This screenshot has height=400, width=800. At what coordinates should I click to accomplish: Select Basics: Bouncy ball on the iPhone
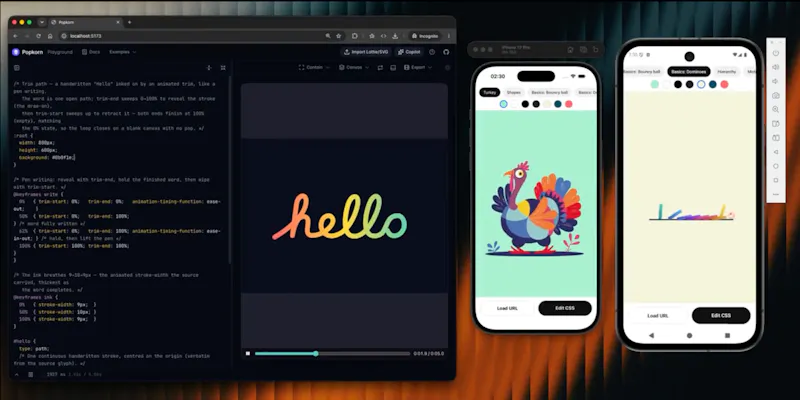click(x=549, y=92)
